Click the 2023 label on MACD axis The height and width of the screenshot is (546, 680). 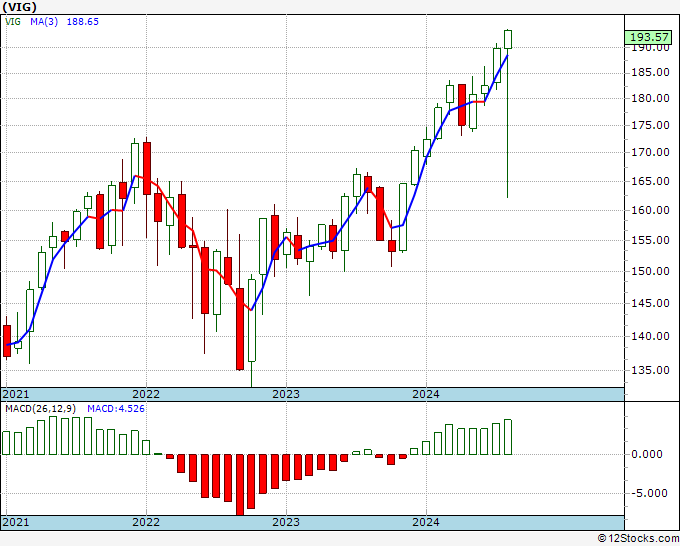tap(286, 522)
